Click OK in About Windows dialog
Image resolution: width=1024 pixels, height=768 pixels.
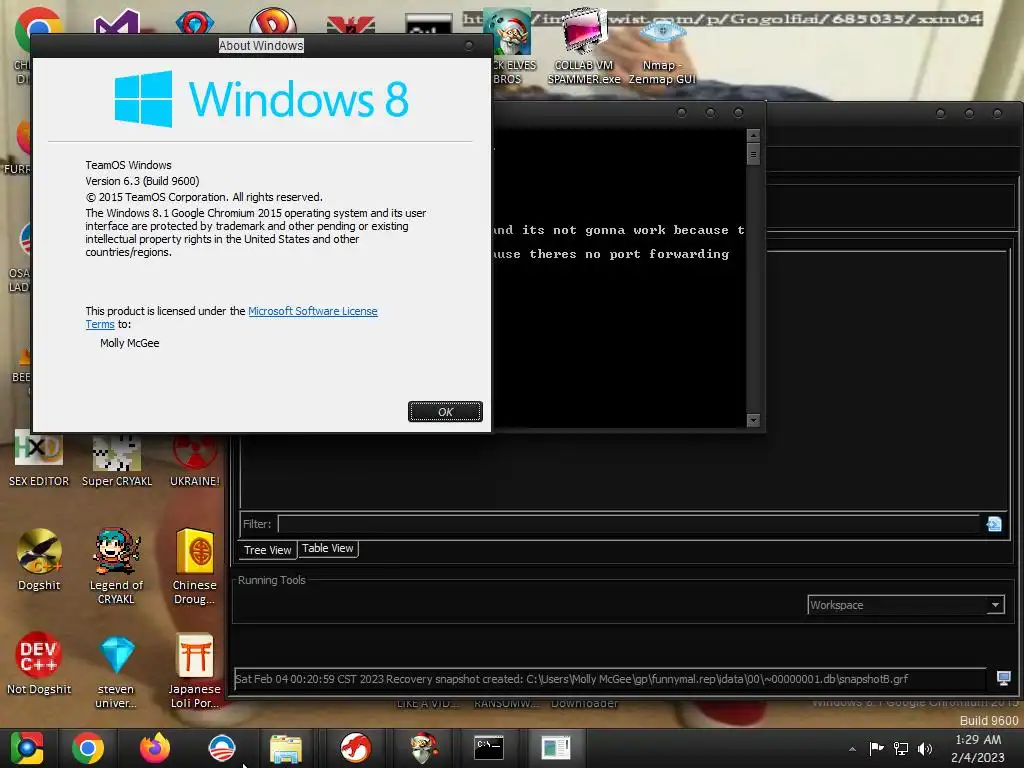tap(445, 411)
